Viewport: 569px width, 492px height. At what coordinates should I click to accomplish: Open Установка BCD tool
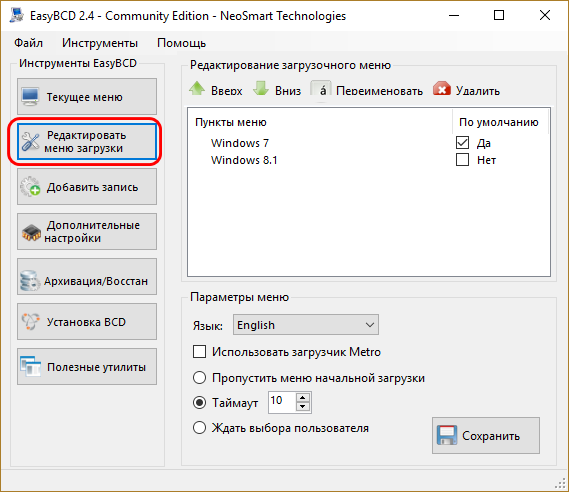[87, 322]
